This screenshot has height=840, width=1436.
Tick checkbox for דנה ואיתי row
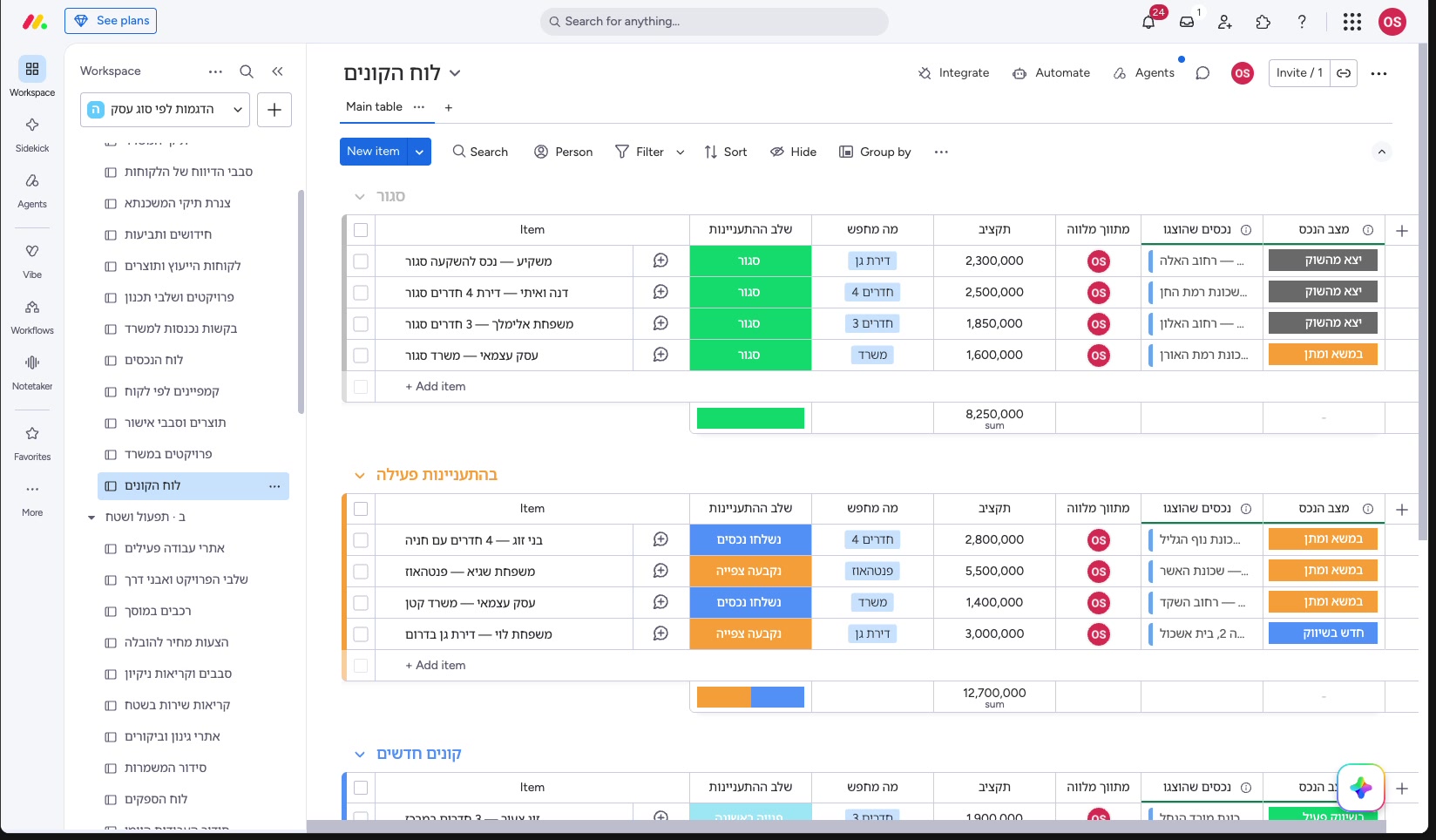click(361, 293)
